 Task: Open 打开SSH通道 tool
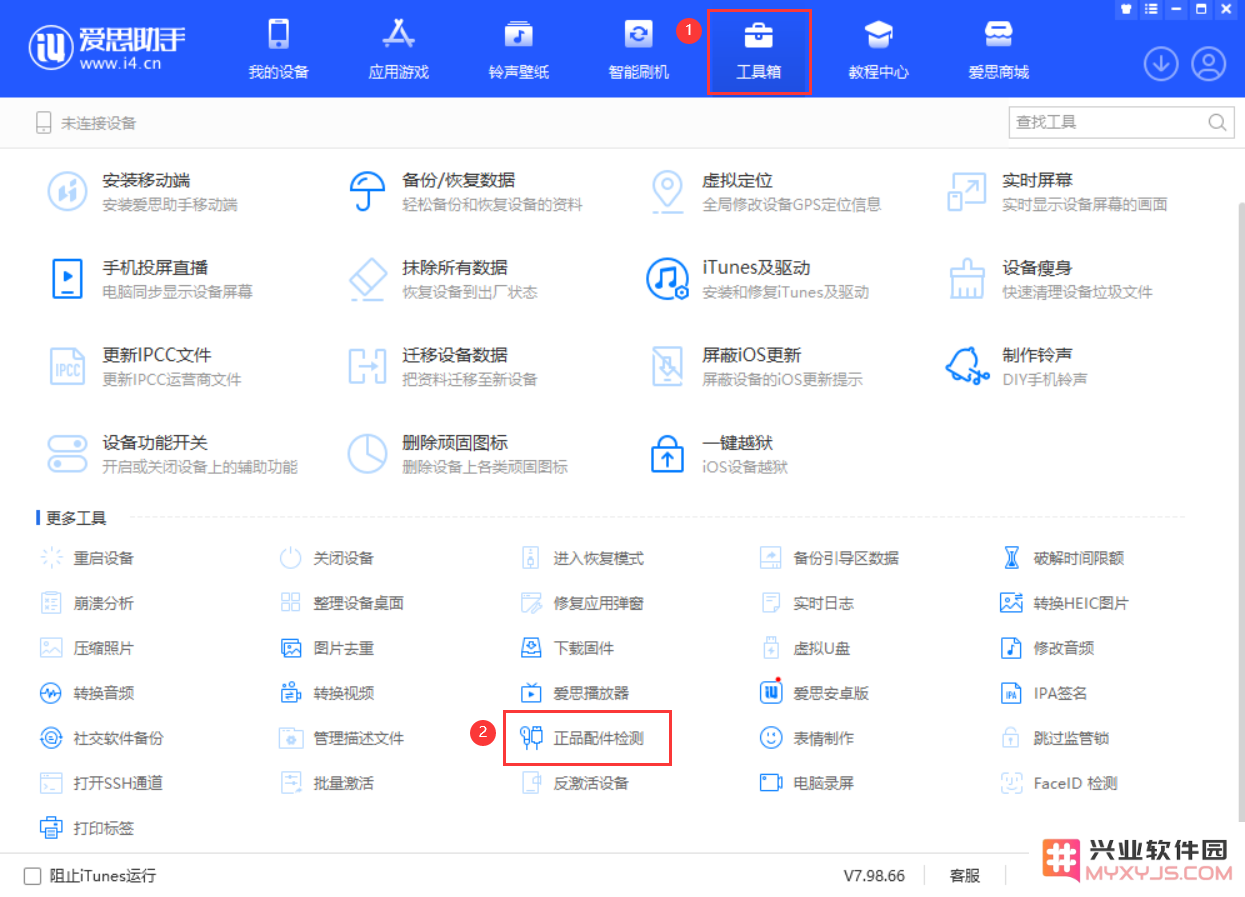coord(101,783)
